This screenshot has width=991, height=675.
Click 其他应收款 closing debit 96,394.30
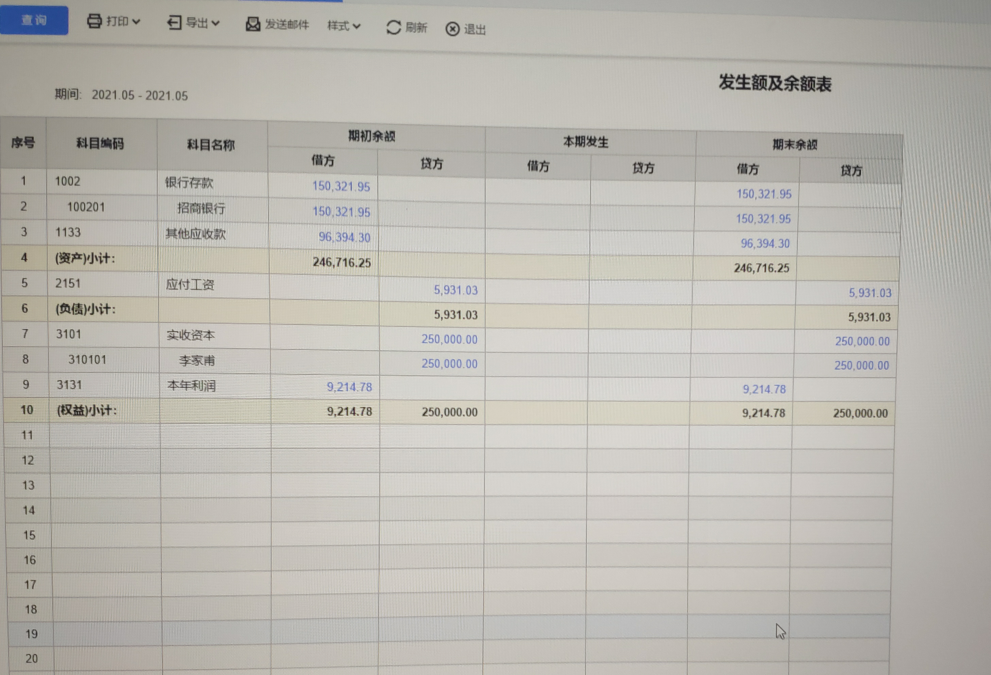coord(765,243)
